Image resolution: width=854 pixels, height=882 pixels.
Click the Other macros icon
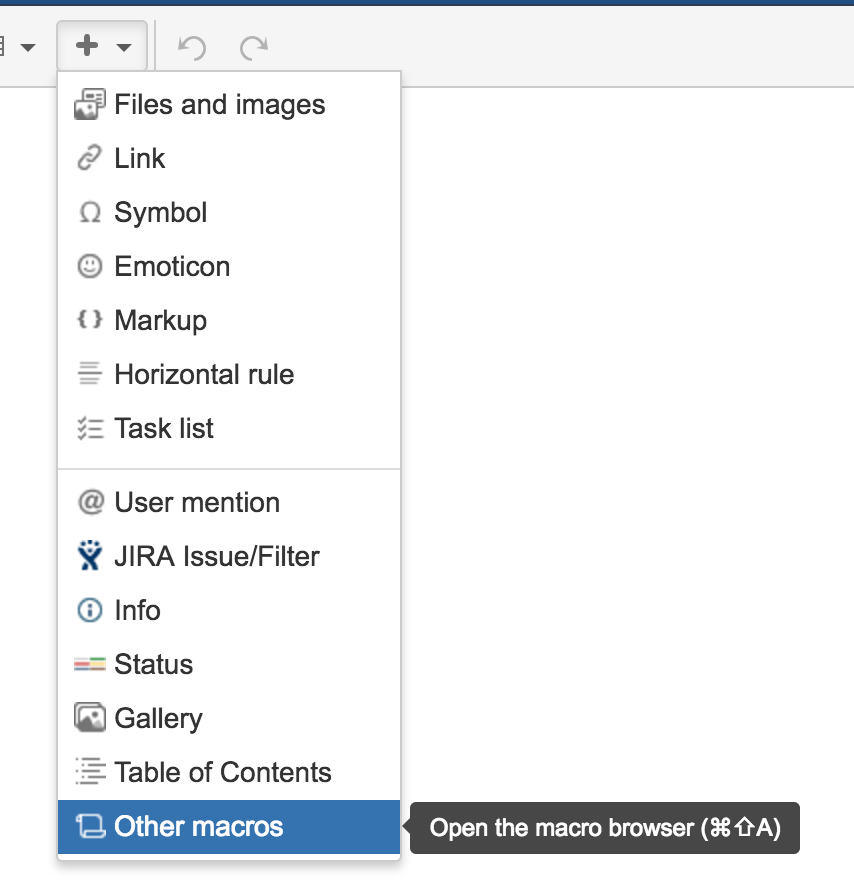[x=91, y=826]
